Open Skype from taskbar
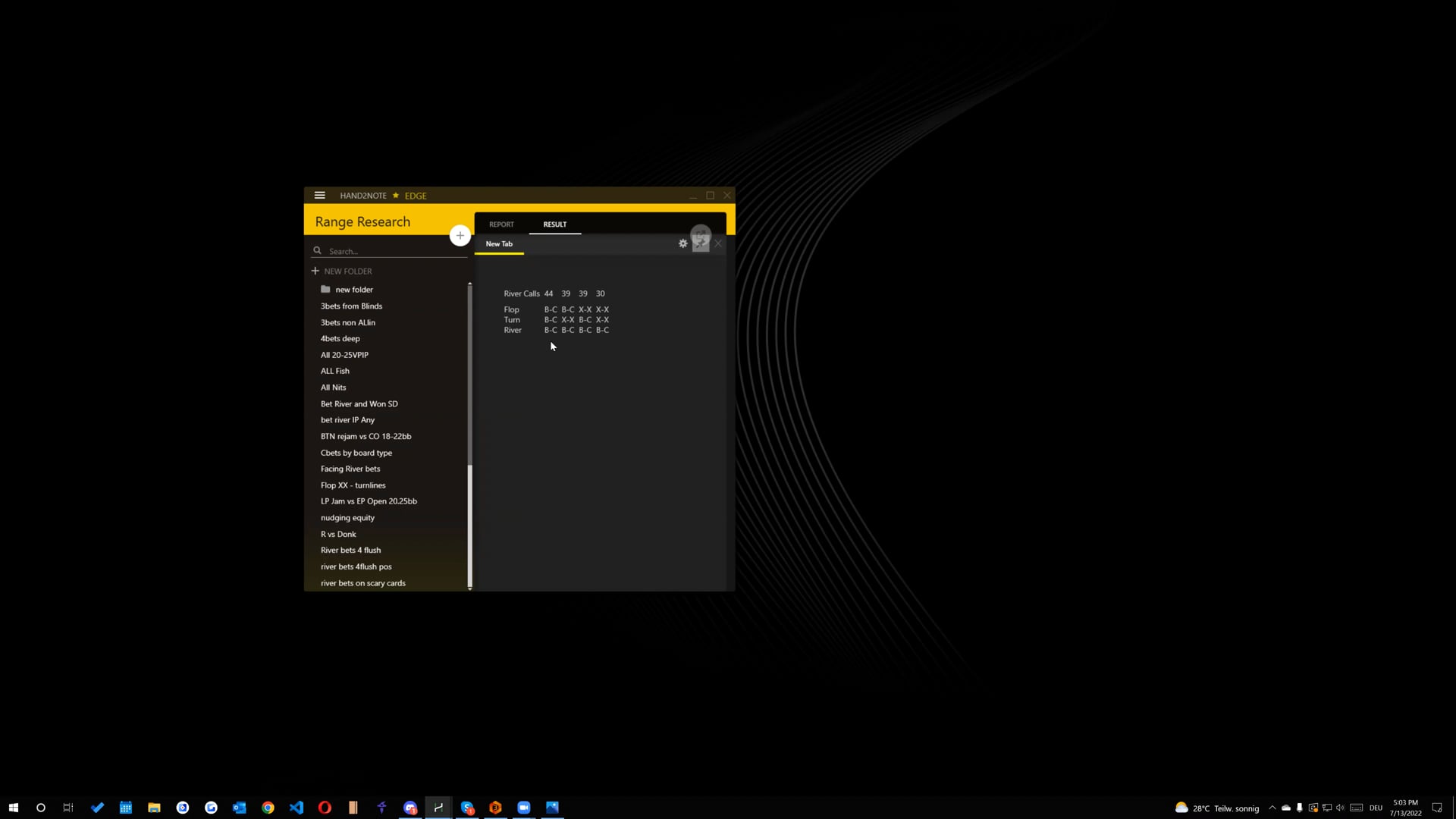 (x=467, y=808)
